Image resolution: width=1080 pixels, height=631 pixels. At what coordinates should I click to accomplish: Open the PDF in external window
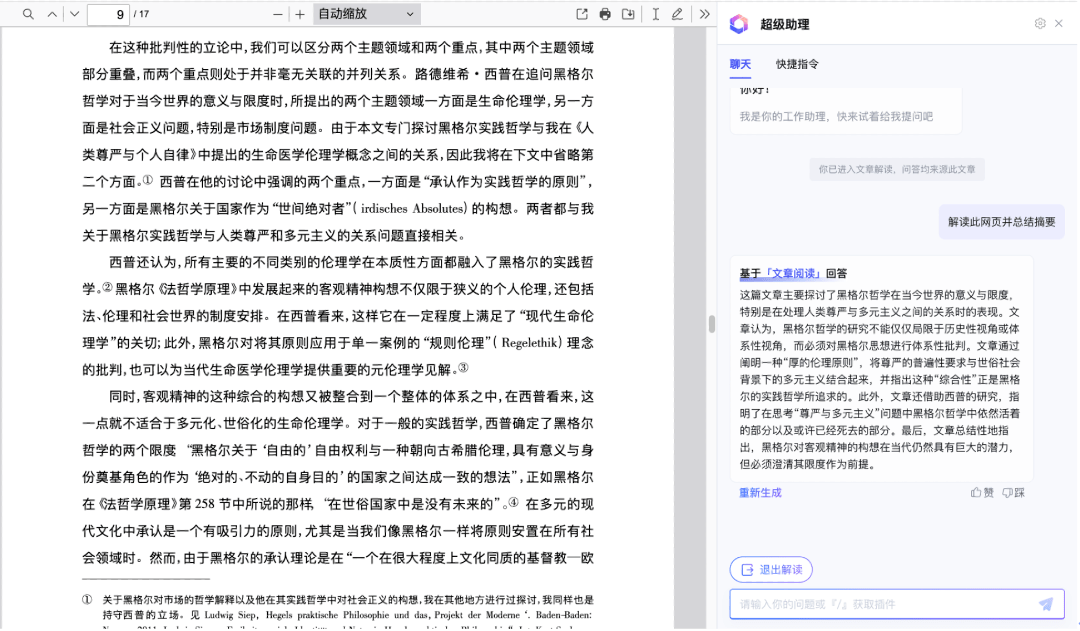coord(582,14)
